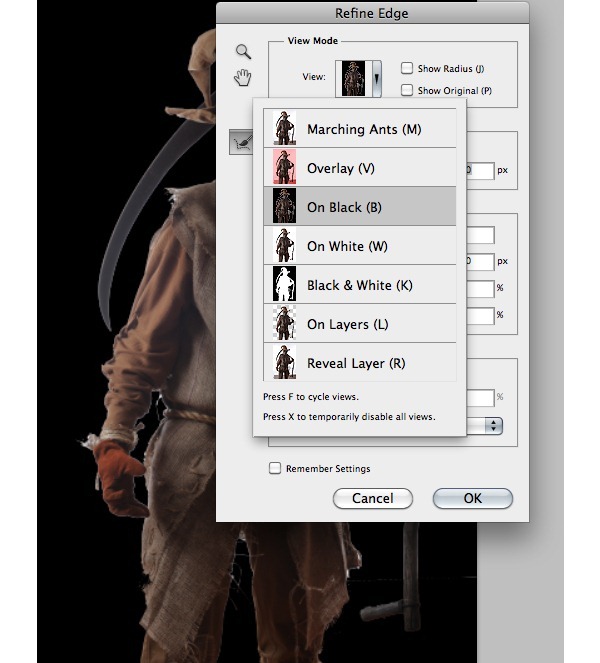This screenshot has width=600, height=663.
Task: Choose Black & White (K) view
Action: (360, 284)
